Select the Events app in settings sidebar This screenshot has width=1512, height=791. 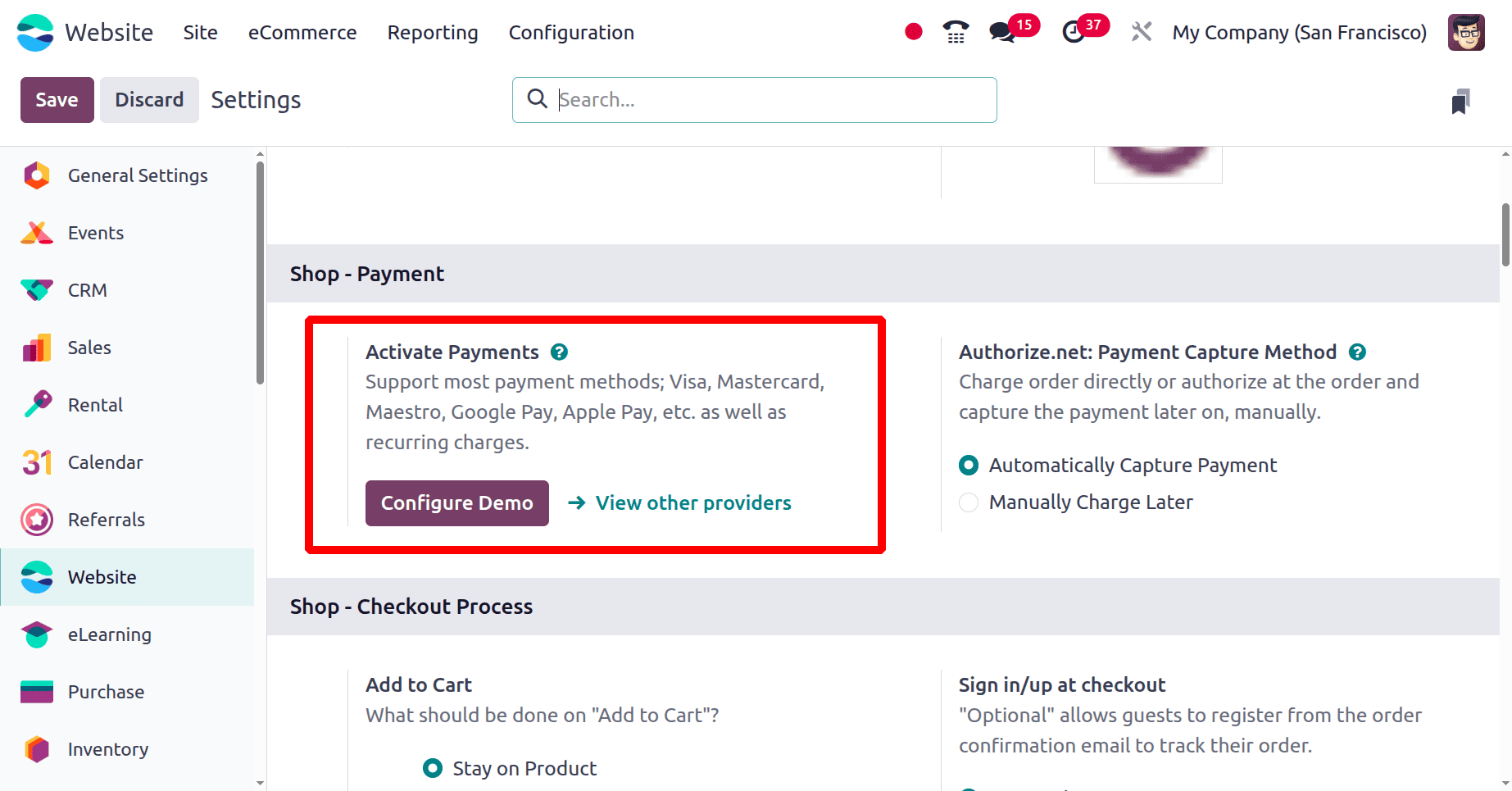point(37,232)
